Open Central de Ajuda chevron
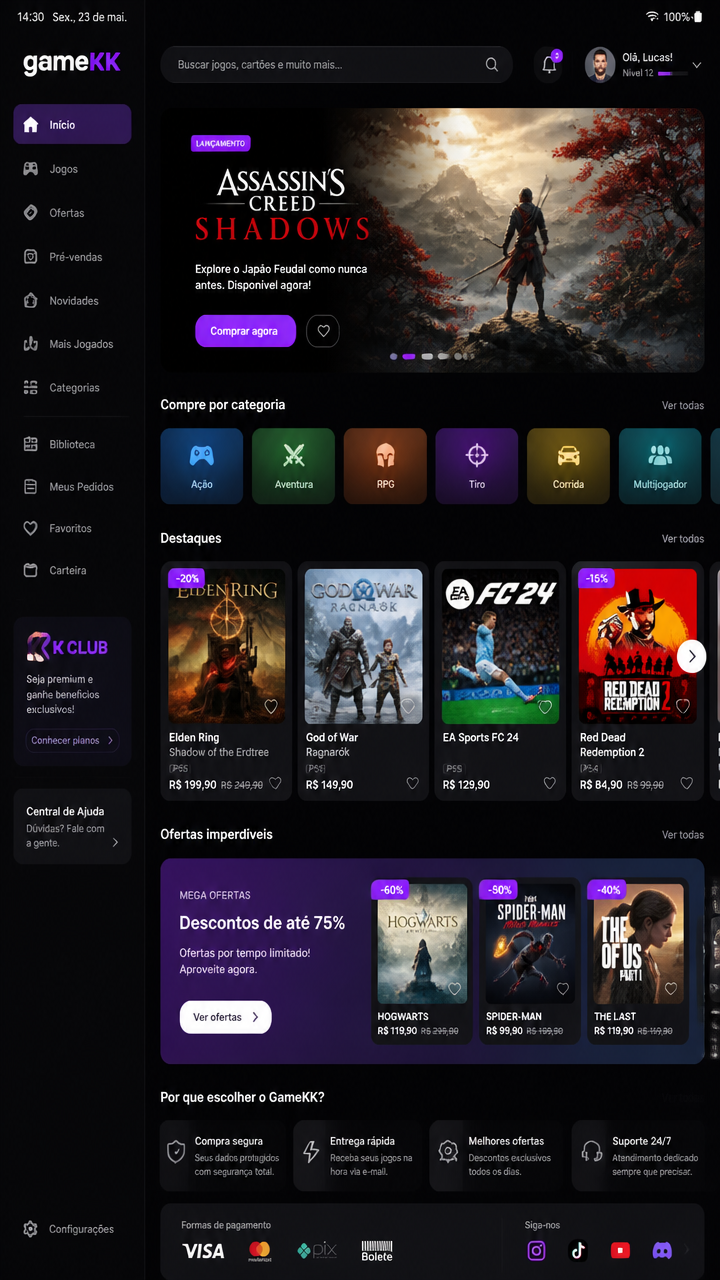Image resolution: width=720 pixels, height=1280 pixels. pyautogui.click(x=115, y=843)
